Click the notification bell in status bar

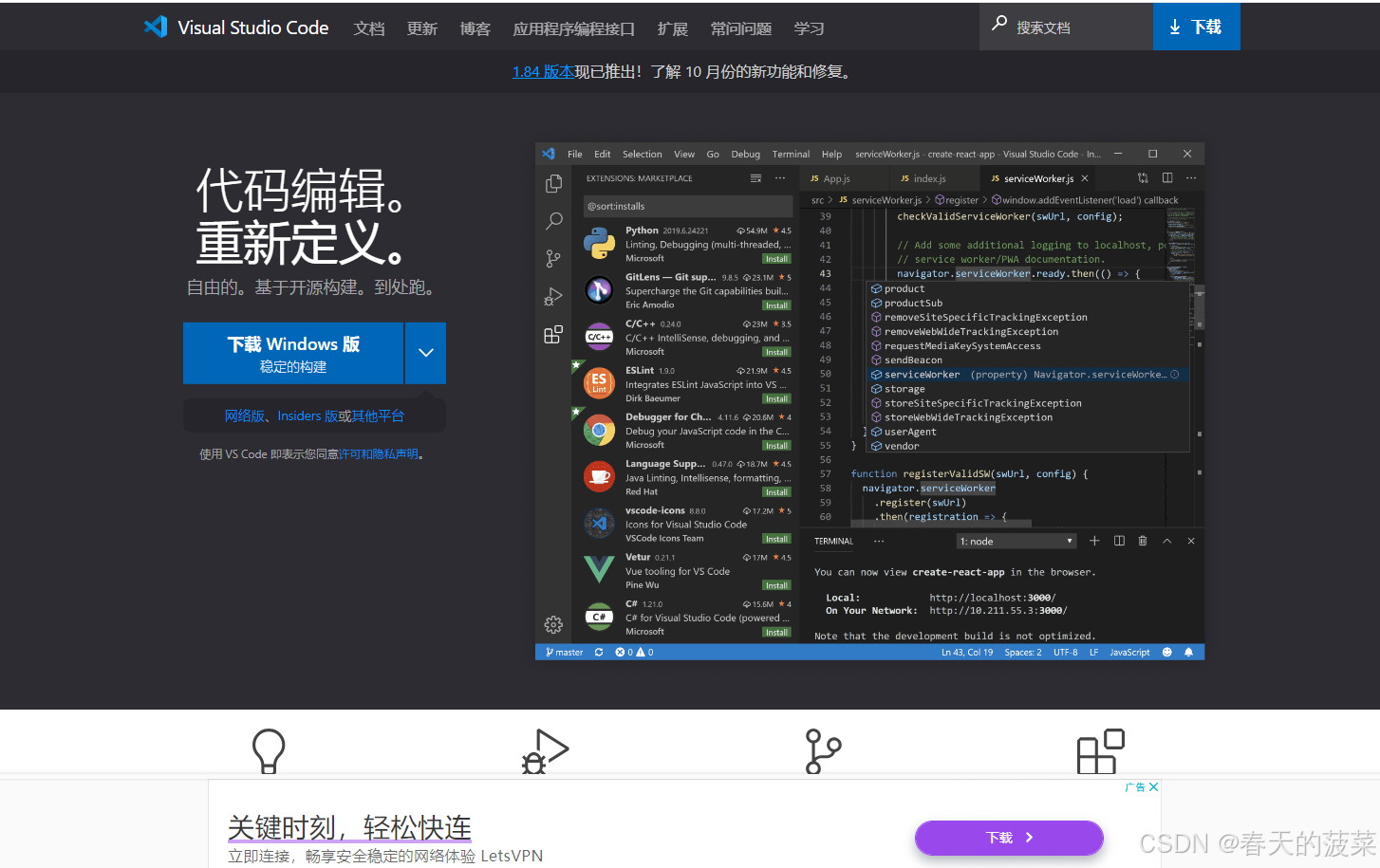pyautogui.click(x=1188, y=653)
